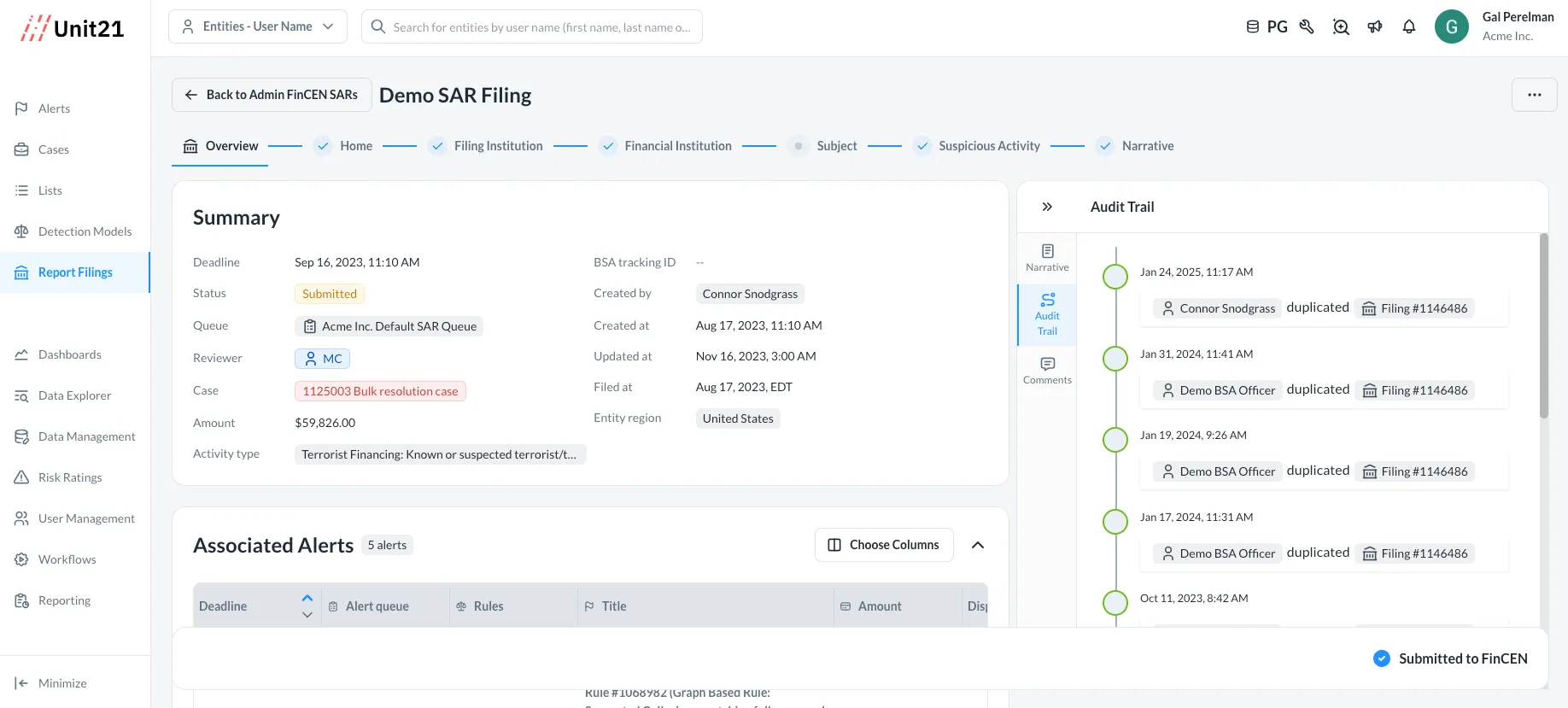
Task: Go to the Filing Institution step
Action: pos(486,146)
